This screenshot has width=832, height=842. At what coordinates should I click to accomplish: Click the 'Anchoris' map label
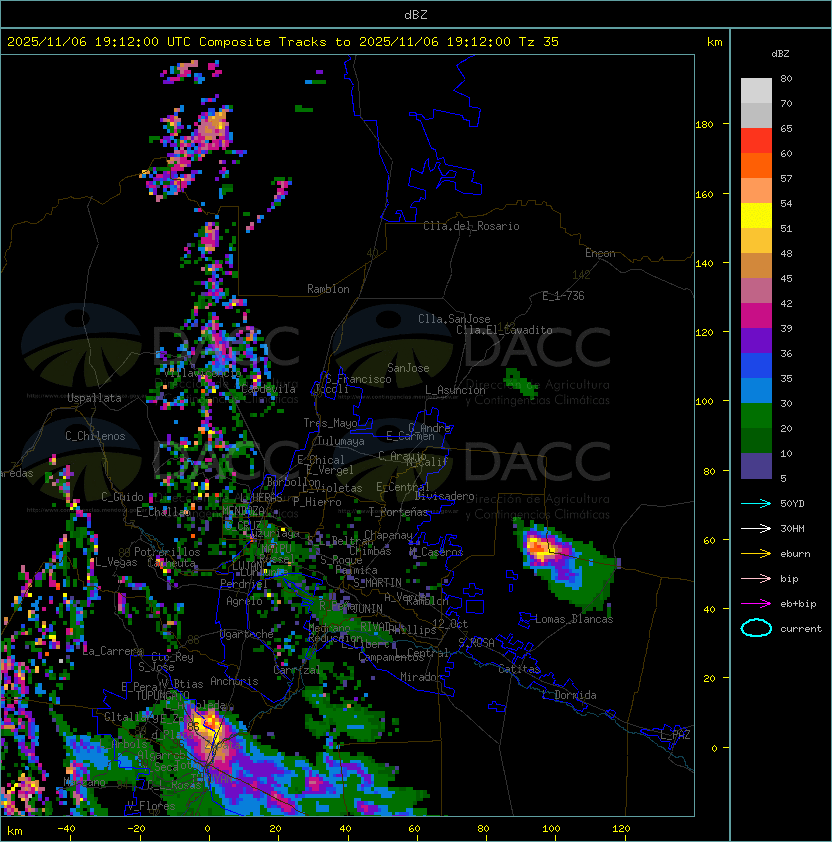click(234, 681)
